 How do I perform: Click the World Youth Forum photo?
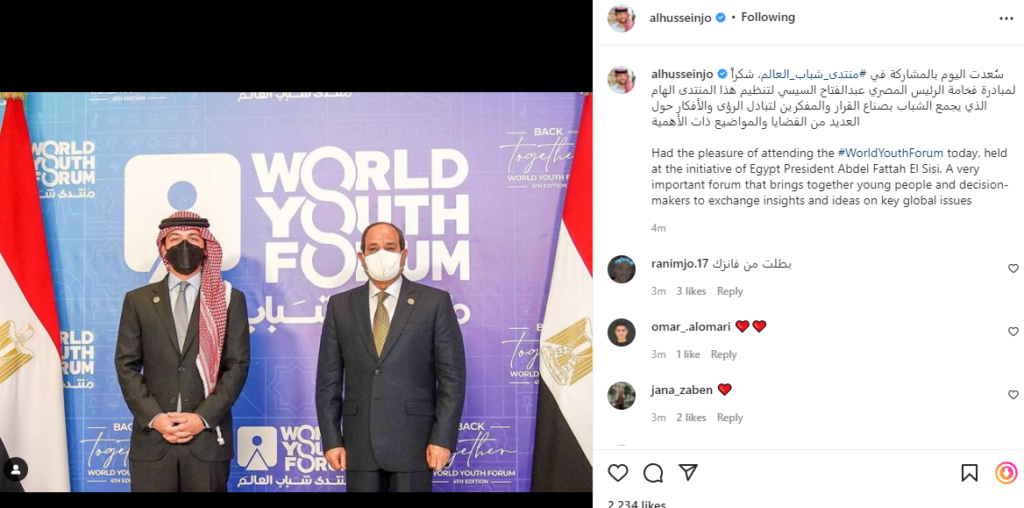(296, 292)
